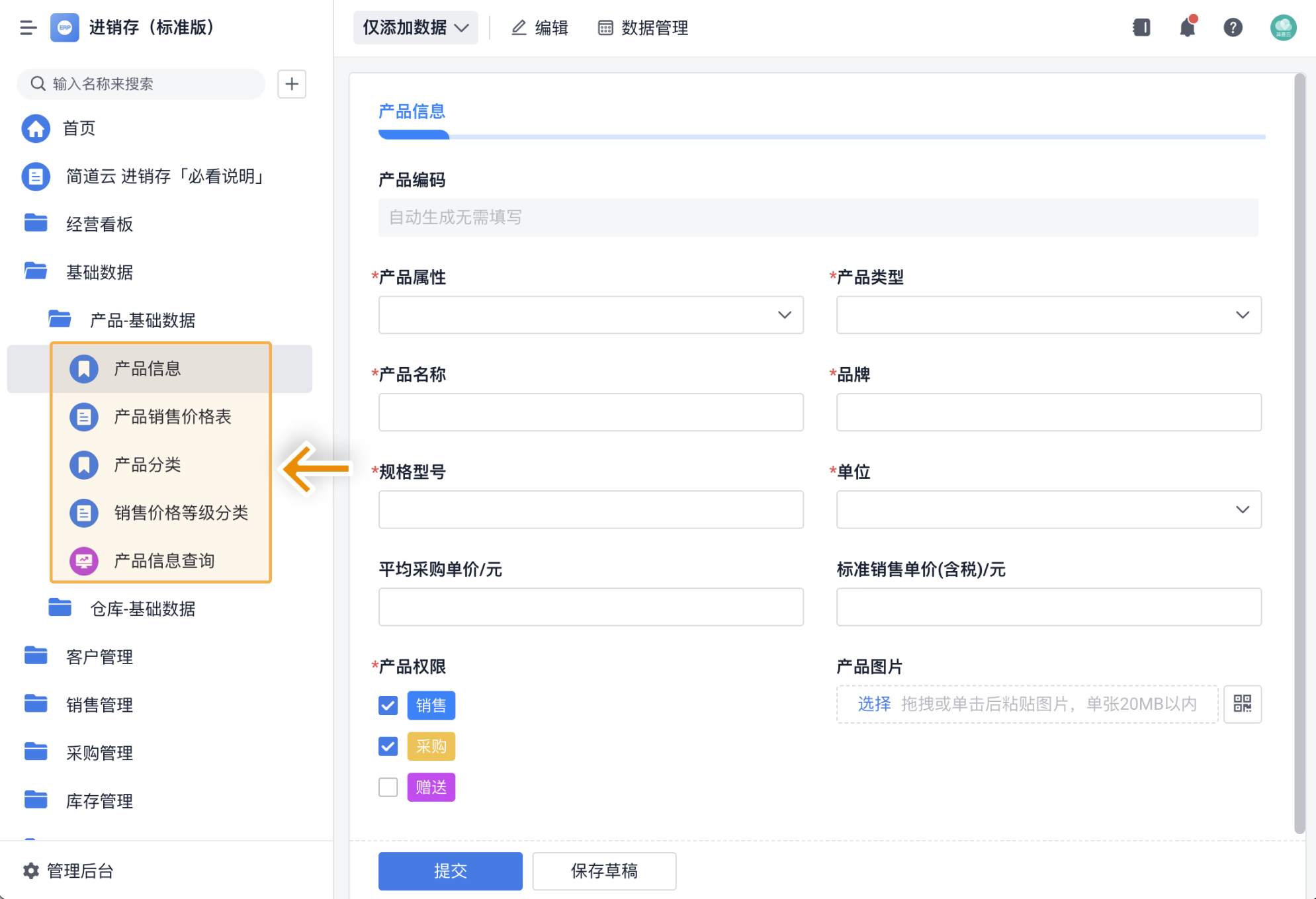The width and height of the screenshot is (1316, 899).
Task: Open the 产品属性 dropdown
Action: tap(590, 315)
